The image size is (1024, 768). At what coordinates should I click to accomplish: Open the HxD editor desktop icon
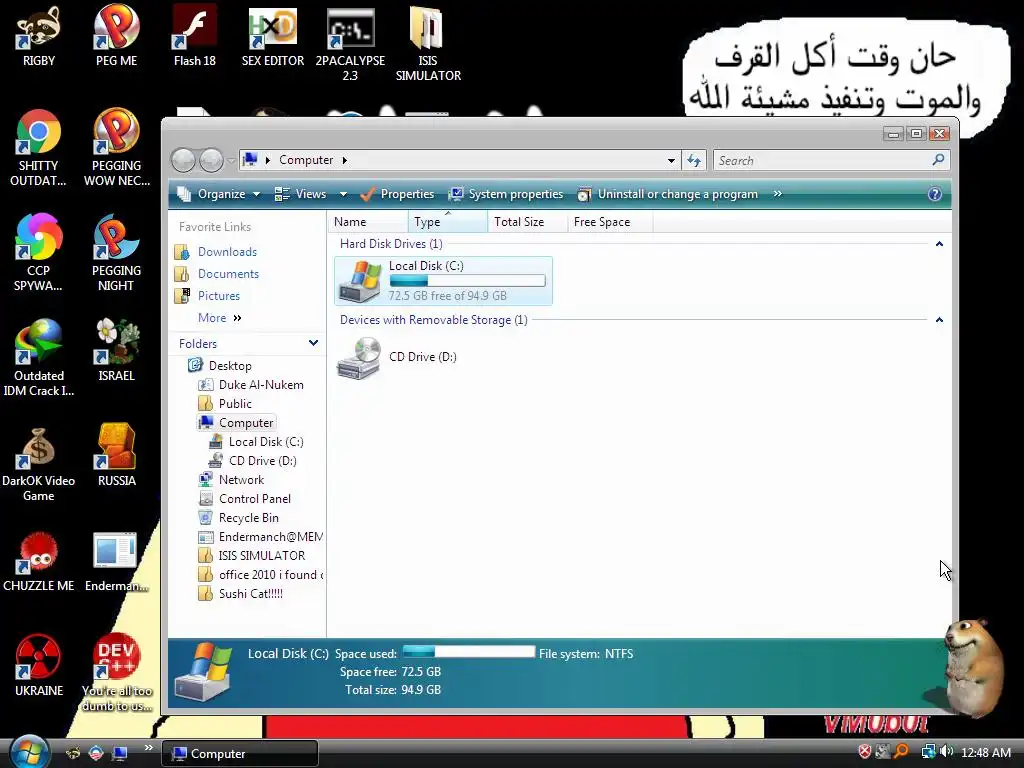[273, 36]
